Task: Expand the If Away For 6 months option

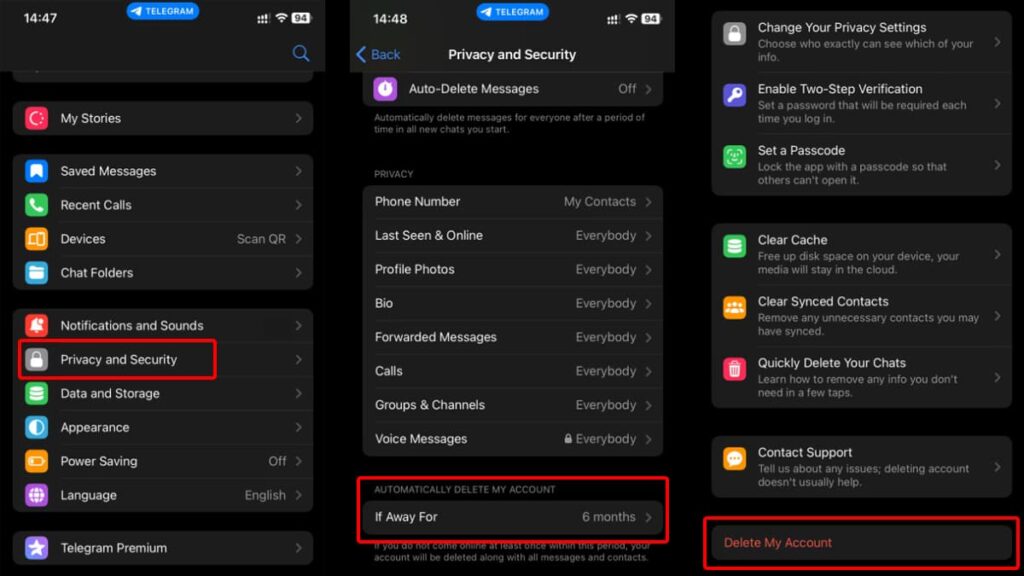Action: (x=512, y=517)
